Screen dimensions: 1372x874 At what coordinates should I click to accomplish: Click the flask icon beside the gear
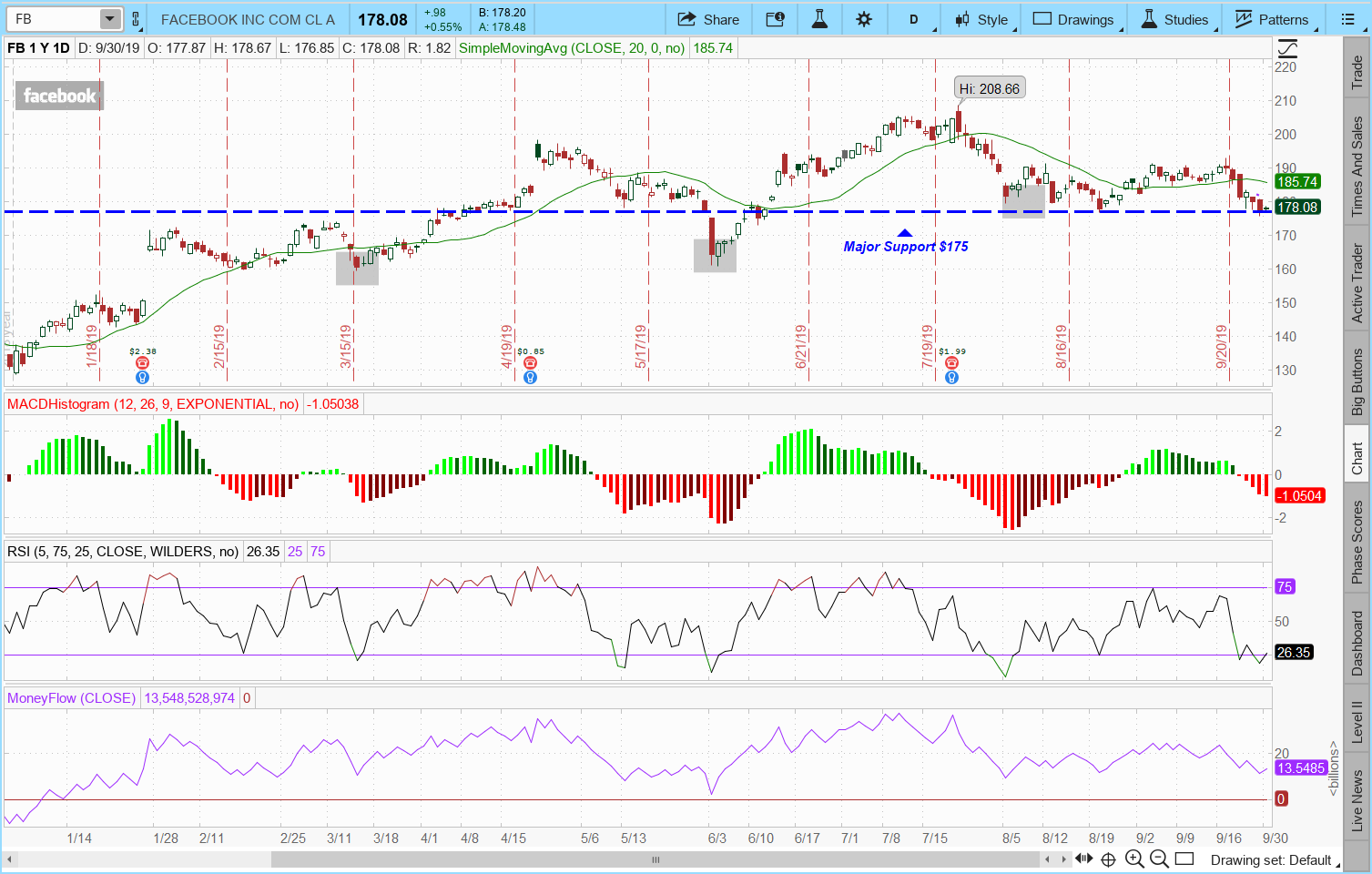click(819, 19)
